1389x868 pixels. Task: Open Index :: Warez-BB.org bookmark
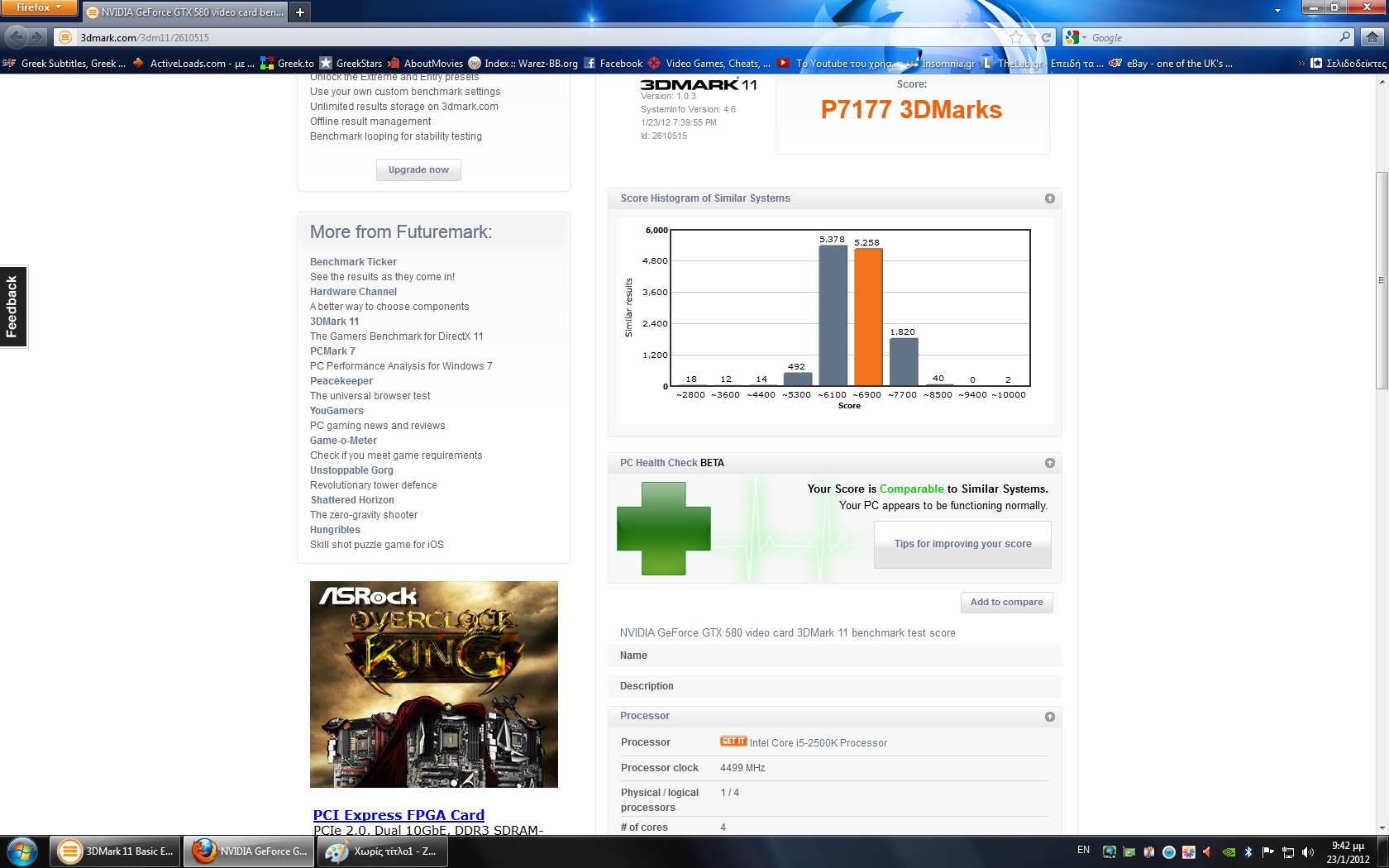[x=523, y=63]
